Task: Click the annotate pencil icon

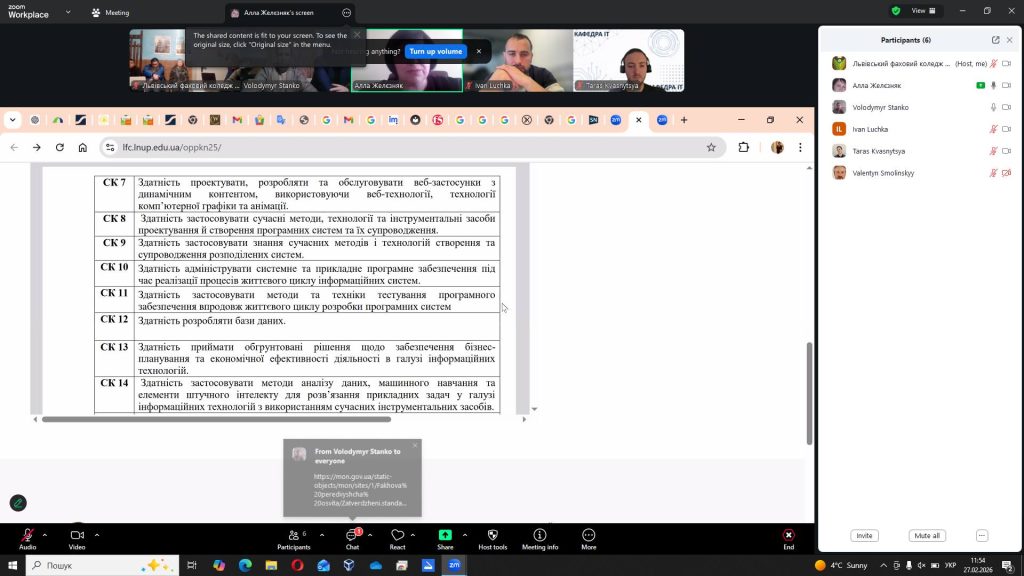Action: click(x=18, y=503)
